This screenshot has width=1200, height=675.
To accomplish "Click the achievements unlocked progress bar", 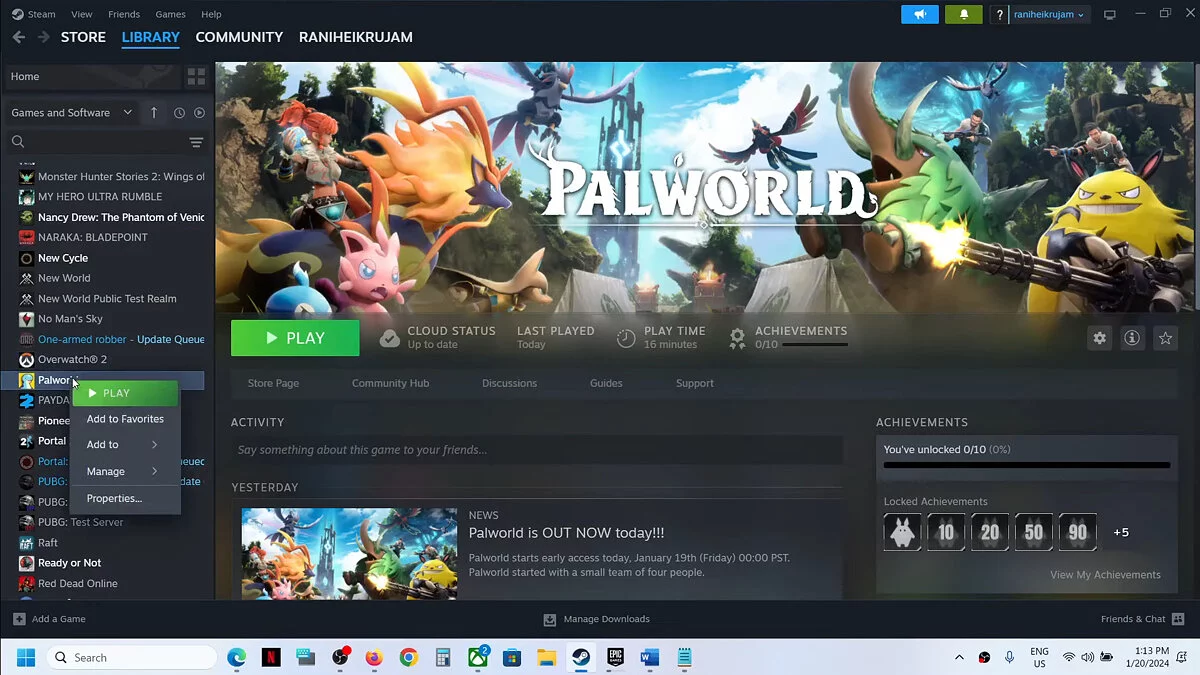I will [1027, 465].
